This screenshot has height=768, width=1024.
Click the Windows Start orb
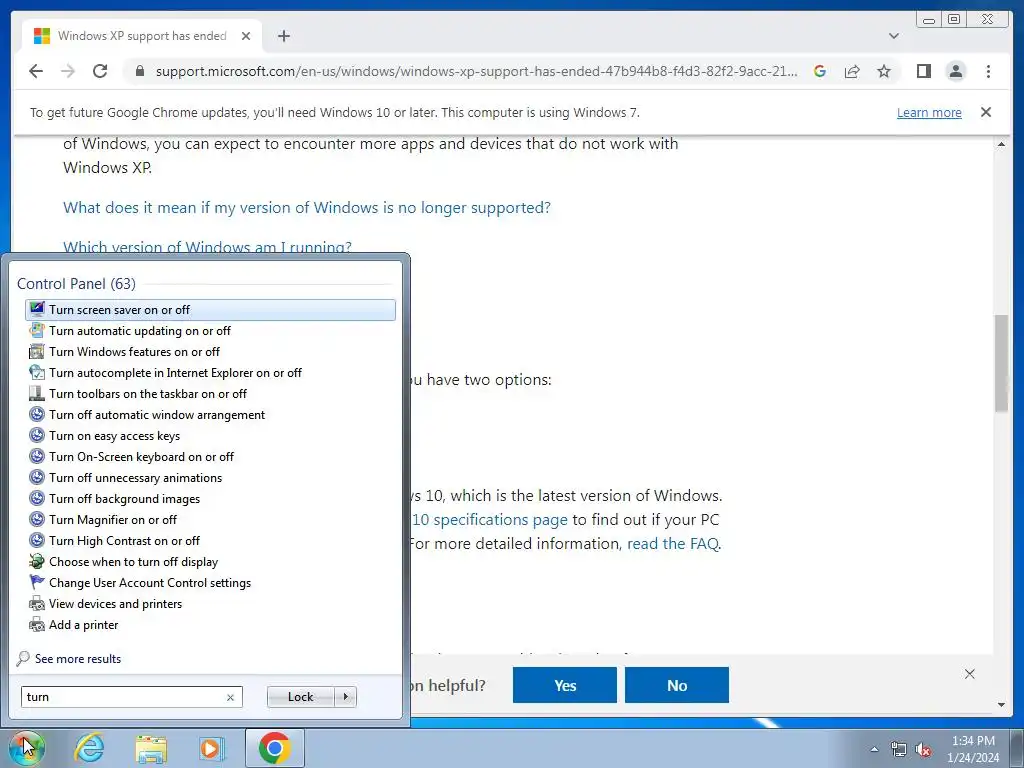pos(26,748)
